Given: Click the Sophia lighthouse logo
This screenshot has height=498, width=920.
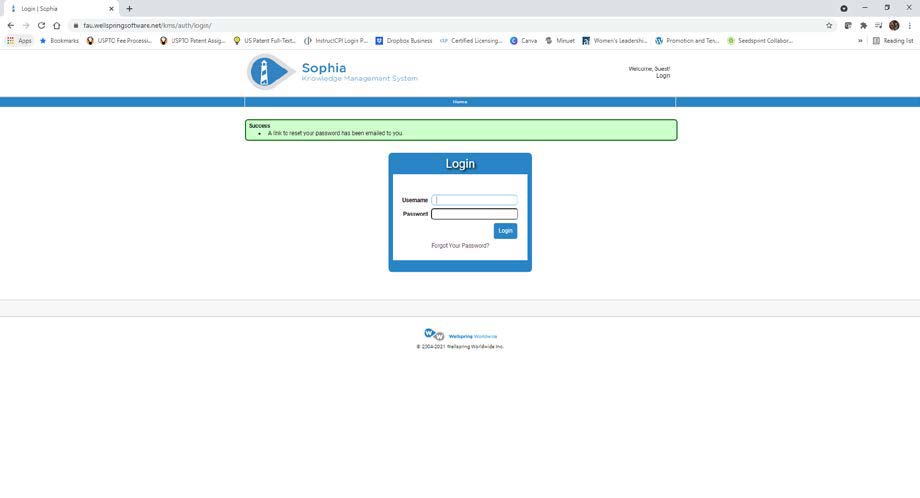Looking at the screenshot, I should click(269, 72).
